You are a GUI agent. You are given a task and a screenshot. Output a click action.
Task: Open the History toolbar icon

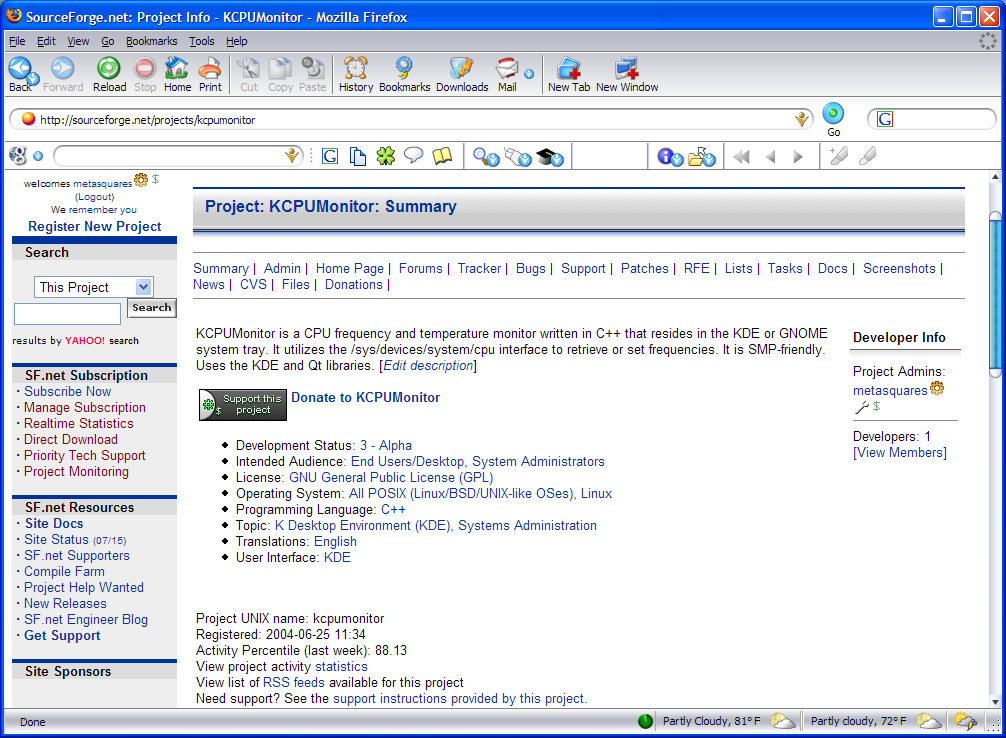click(x=355, y=73)
